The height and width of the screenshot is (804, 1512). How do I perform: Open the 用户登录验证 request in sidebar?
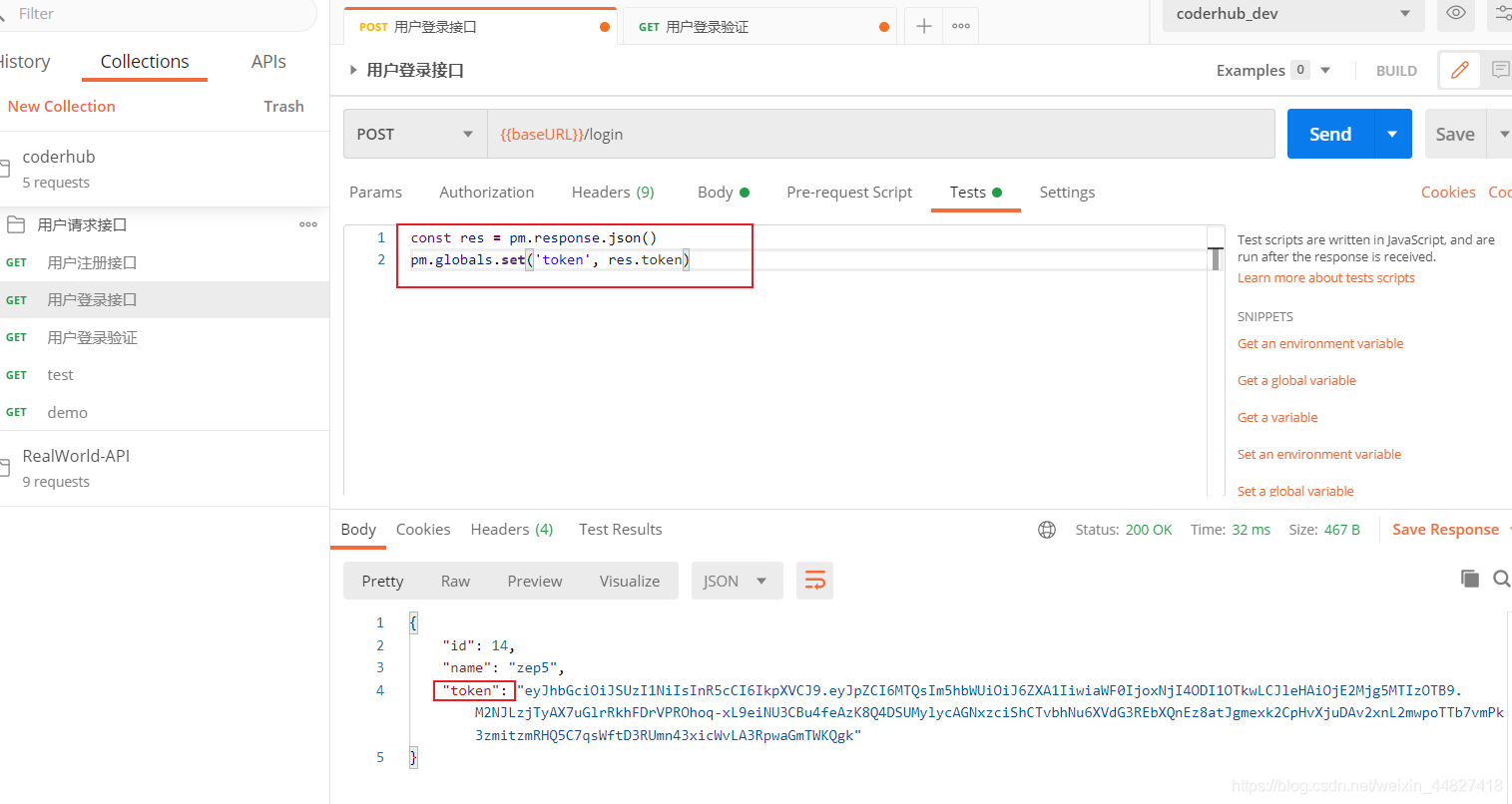coord(165,337)
